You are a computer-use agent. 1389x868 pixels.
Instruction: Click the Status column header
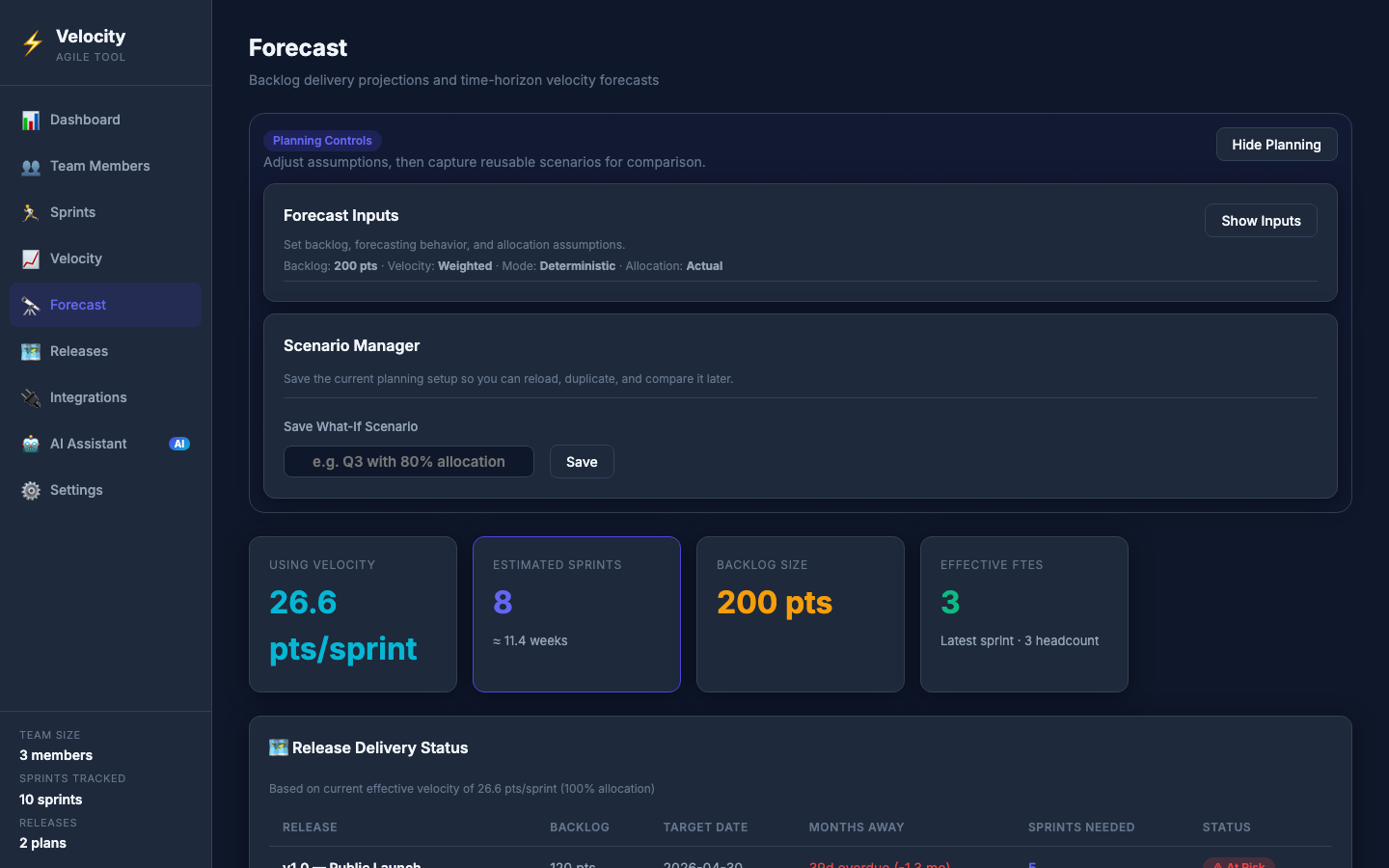(1227, 827)
